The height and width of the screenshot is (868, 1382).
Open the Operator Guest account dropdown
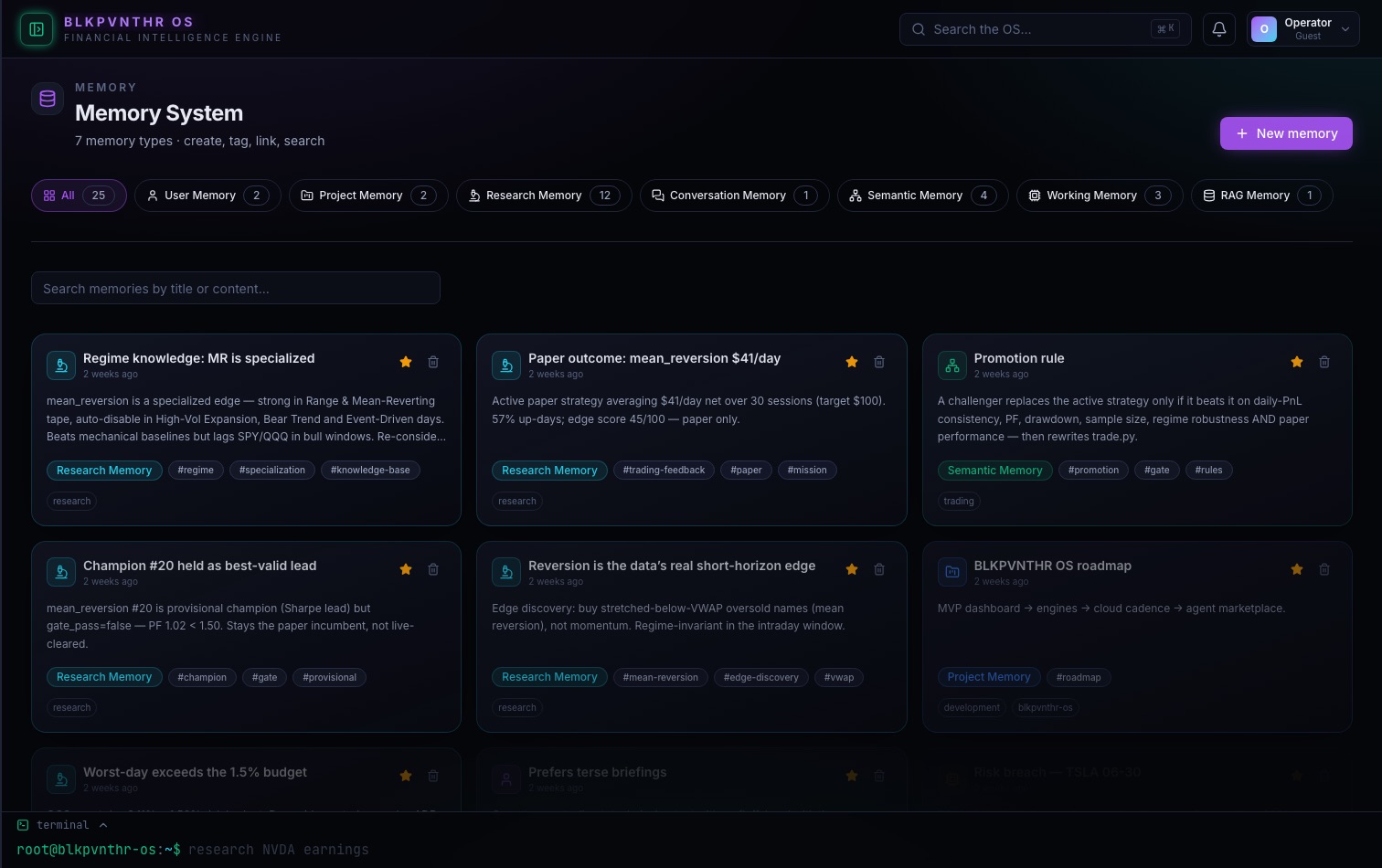click(1302, 29)
